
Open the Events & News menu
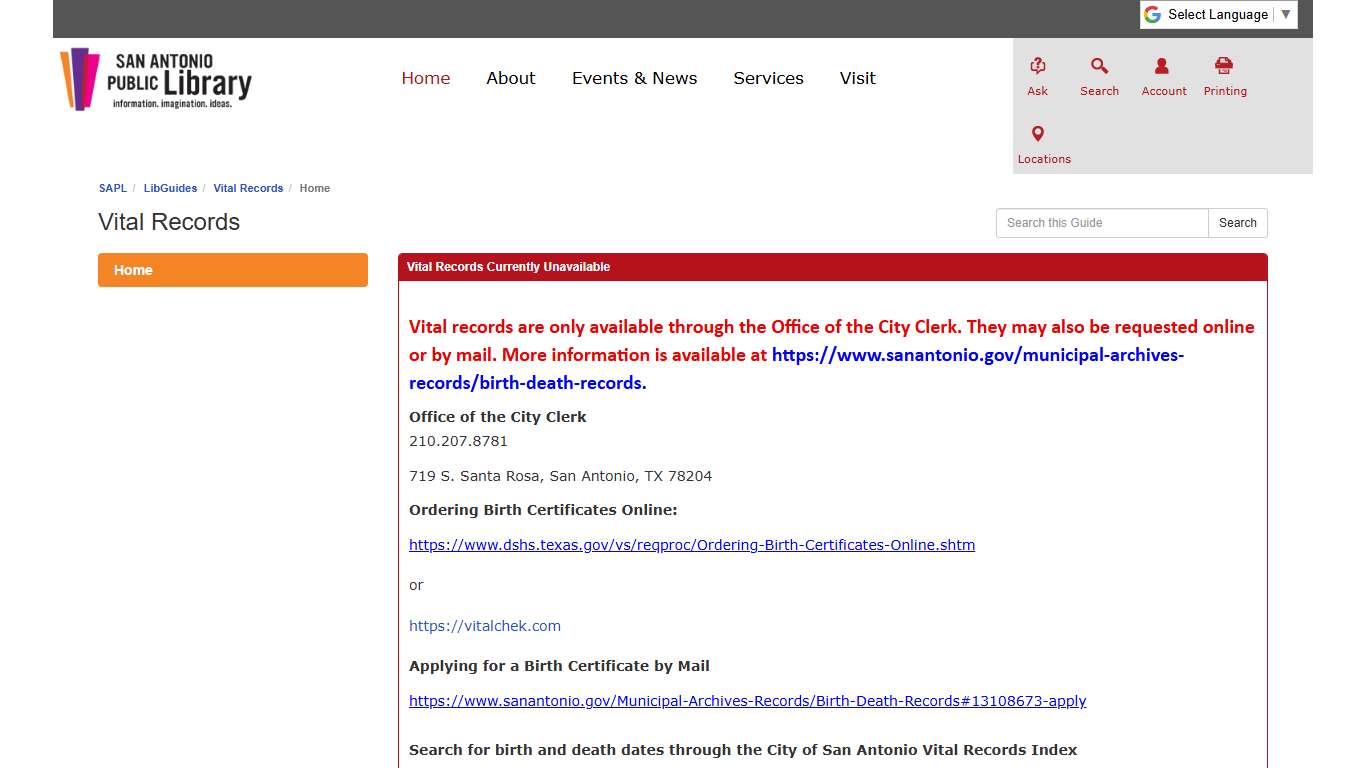(634, 78)
